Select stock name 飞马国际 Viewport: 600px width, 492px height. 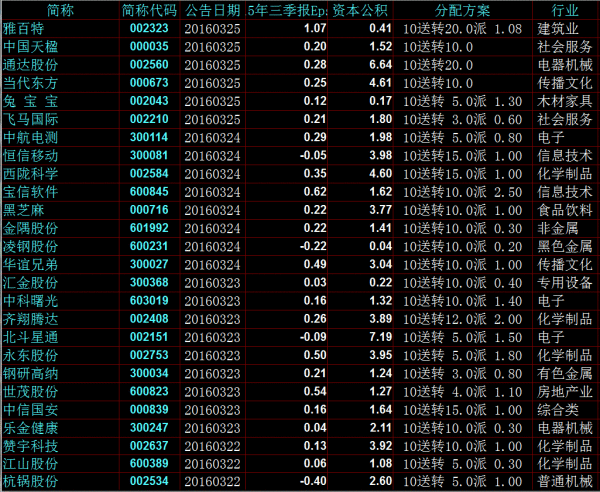click(x=31, y=119)
